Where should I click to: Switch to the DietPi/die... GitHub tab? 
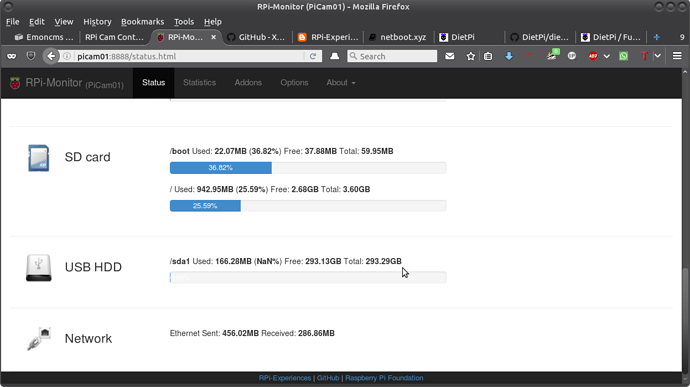coord(540,37)
